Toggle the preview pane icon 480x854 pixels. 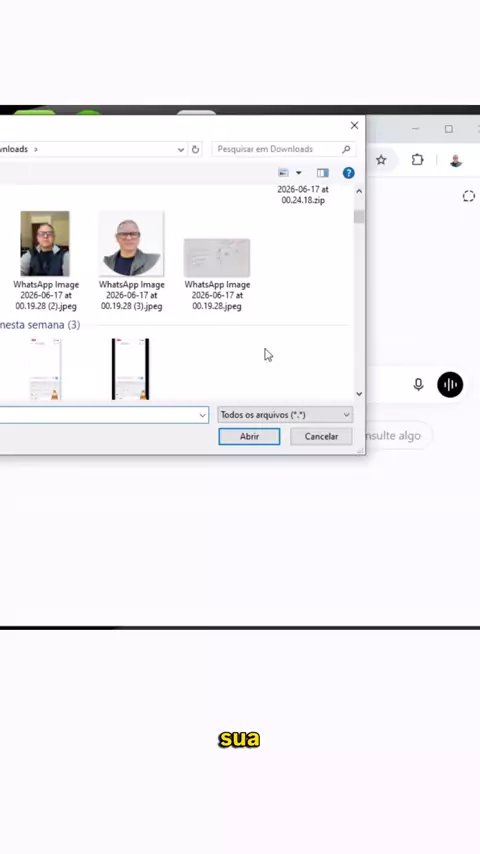click(x=323, y=173)
